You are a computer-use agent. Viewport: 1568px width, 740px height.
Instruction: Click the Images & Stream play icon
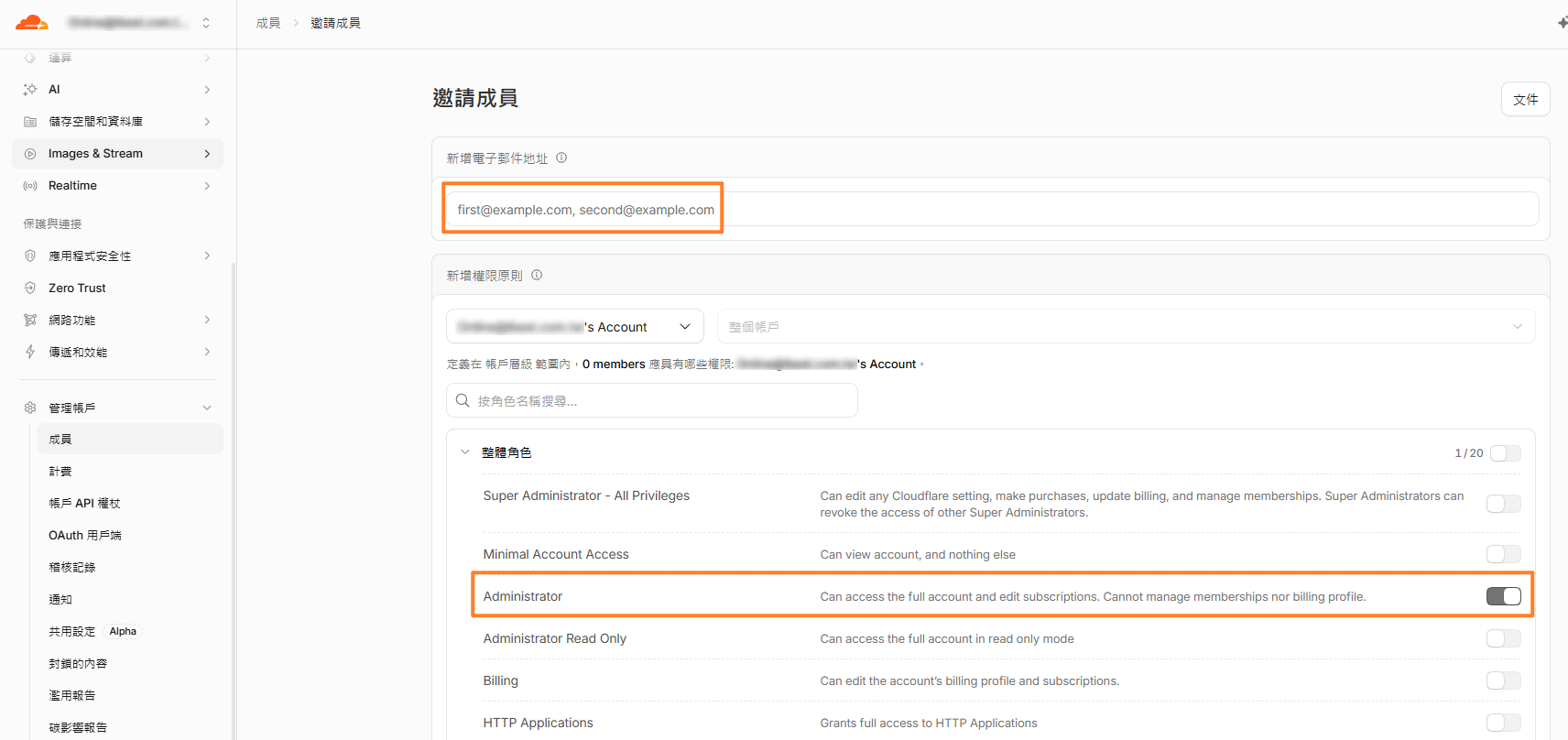click(30, 154)
